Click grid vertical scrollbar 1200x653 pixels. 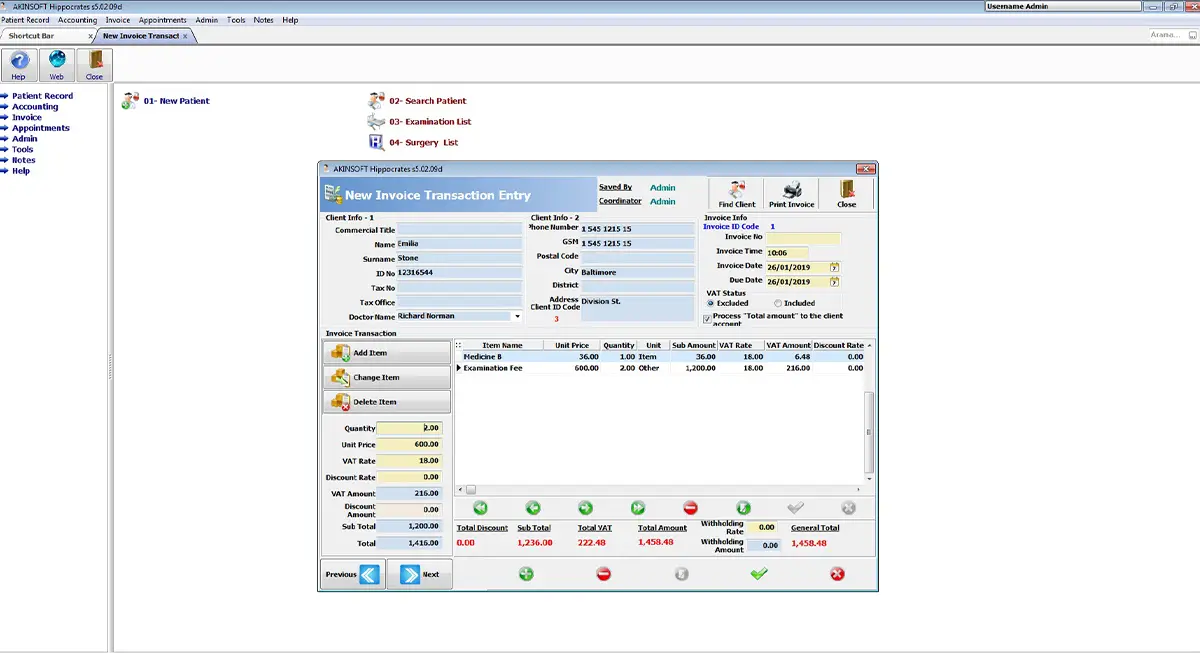pyautogui.click(x=869, y=432)
